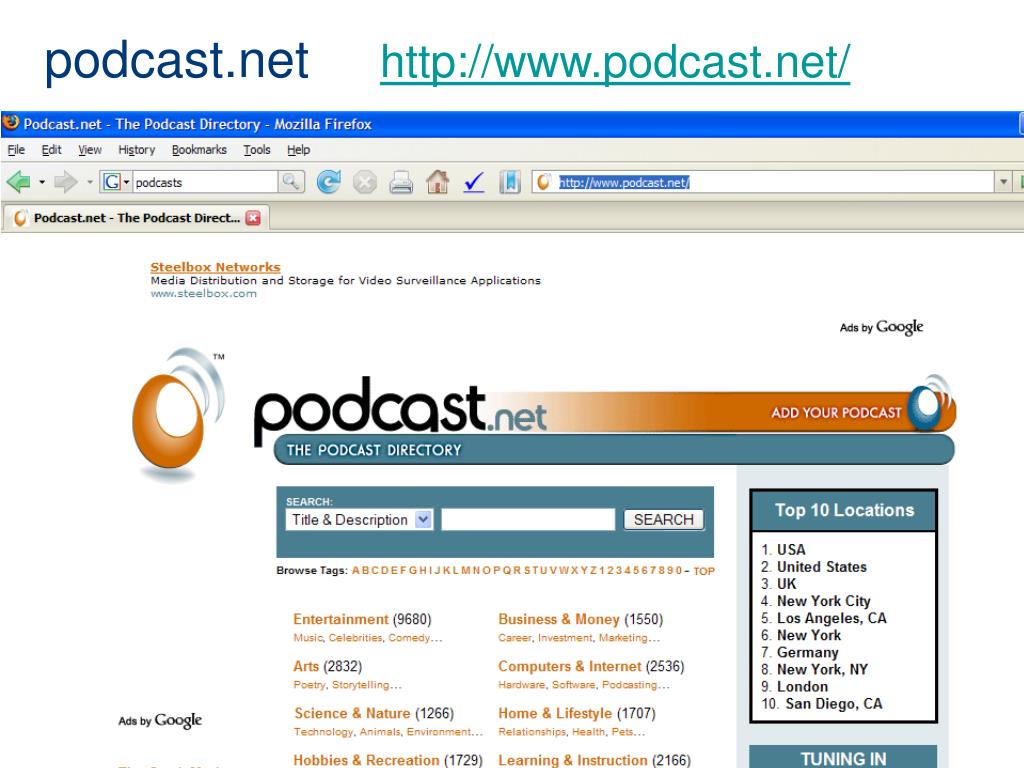
Task: Select Los Angeles, CA location
Action: (x=831, y=618)
